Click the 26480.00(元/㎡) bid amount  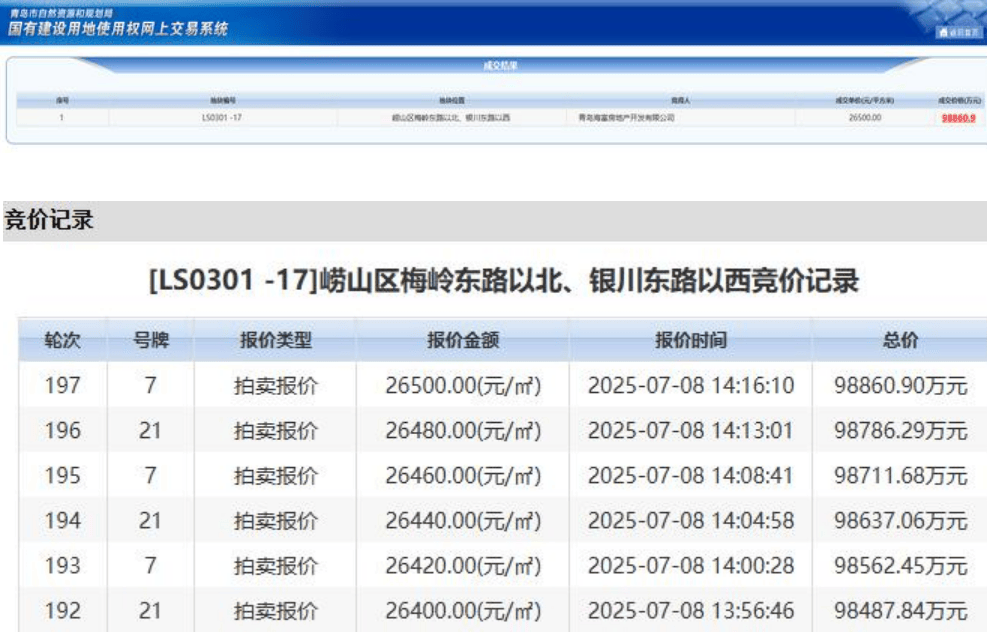pos(463,431)
